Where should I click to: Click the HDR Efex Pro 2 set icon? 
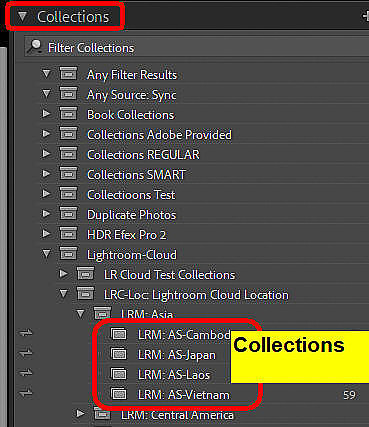68,234
